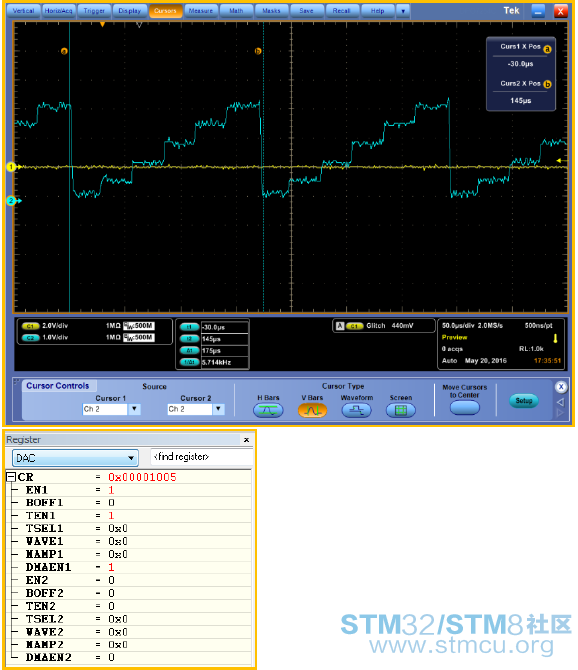Viewport: 578px width, 670px height.
Task: Open the Help menu
Action: pos(378,11)
